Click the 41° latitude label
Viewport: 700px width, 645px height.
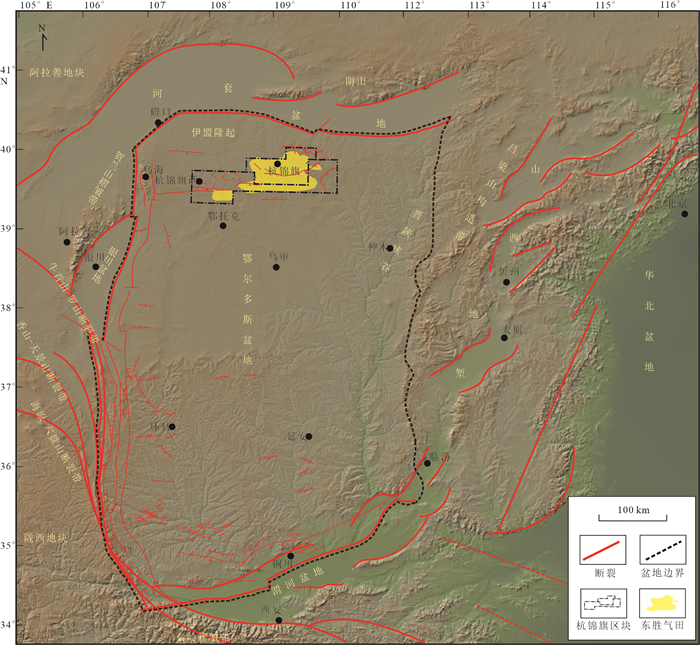pos(7,70)
